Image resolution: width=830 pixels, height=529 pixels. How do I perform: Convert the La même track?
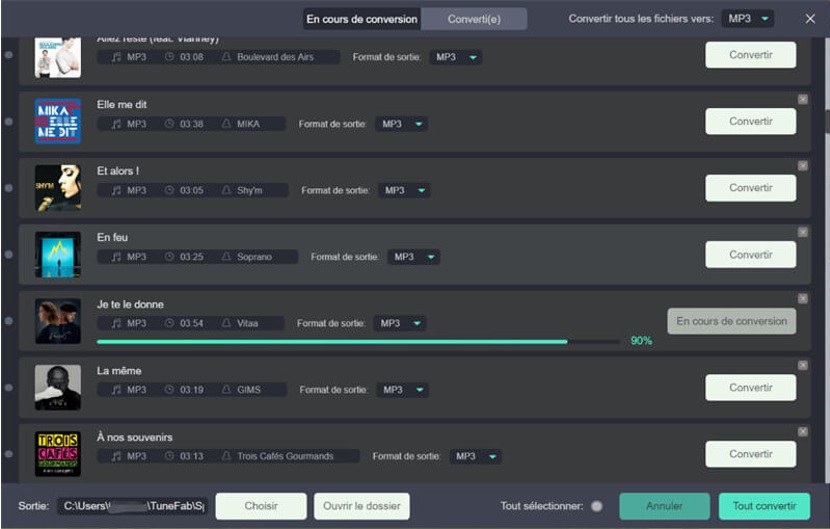coord(751,388)
